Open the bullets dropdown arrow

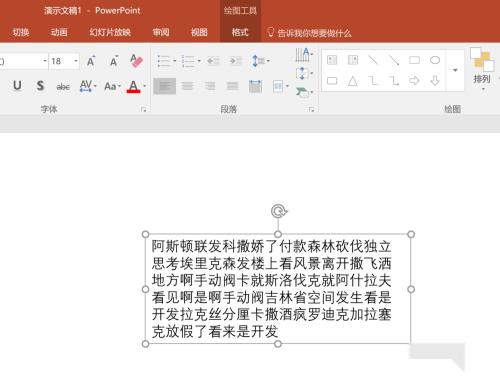pos(174,61)
